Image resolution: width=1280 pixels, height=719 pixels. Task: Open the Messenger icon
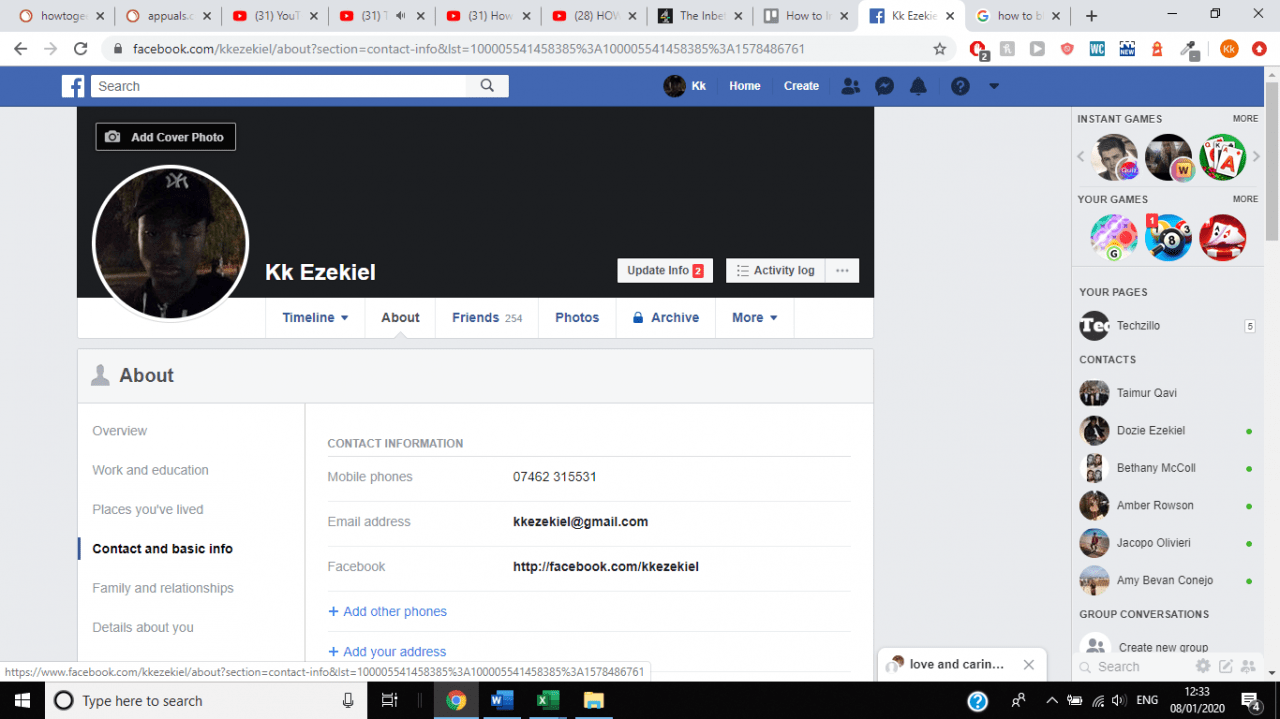pos(884,86)
